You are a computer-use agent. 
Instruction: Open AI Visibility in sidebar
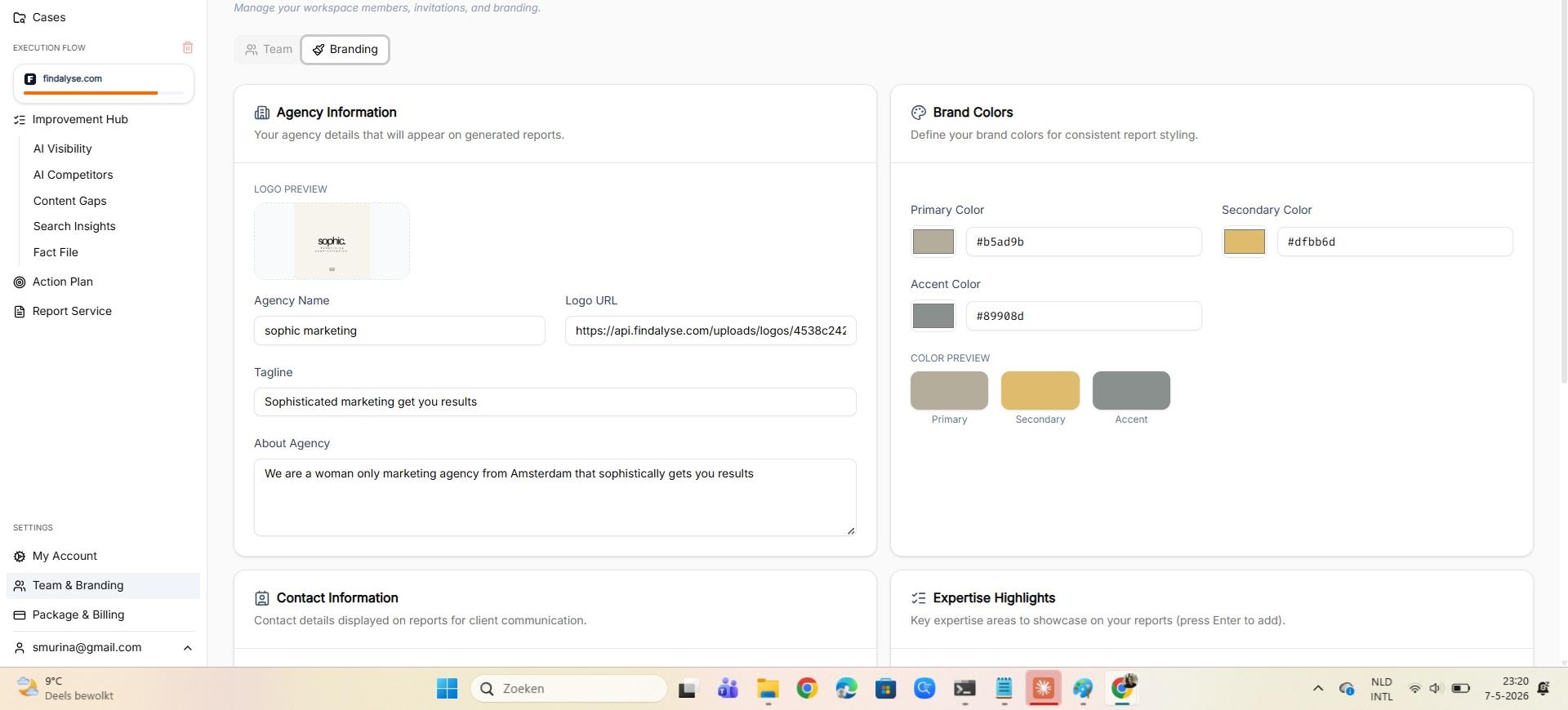point(63,149)
